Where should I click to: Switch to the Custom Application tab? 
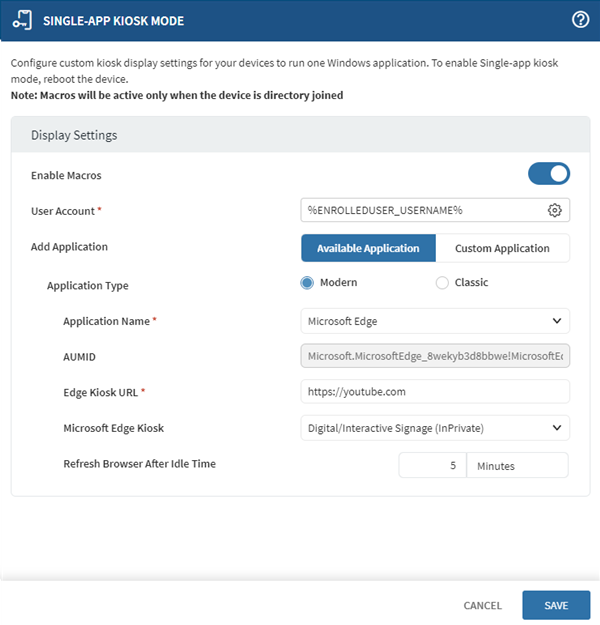click(x=502, y=248)
